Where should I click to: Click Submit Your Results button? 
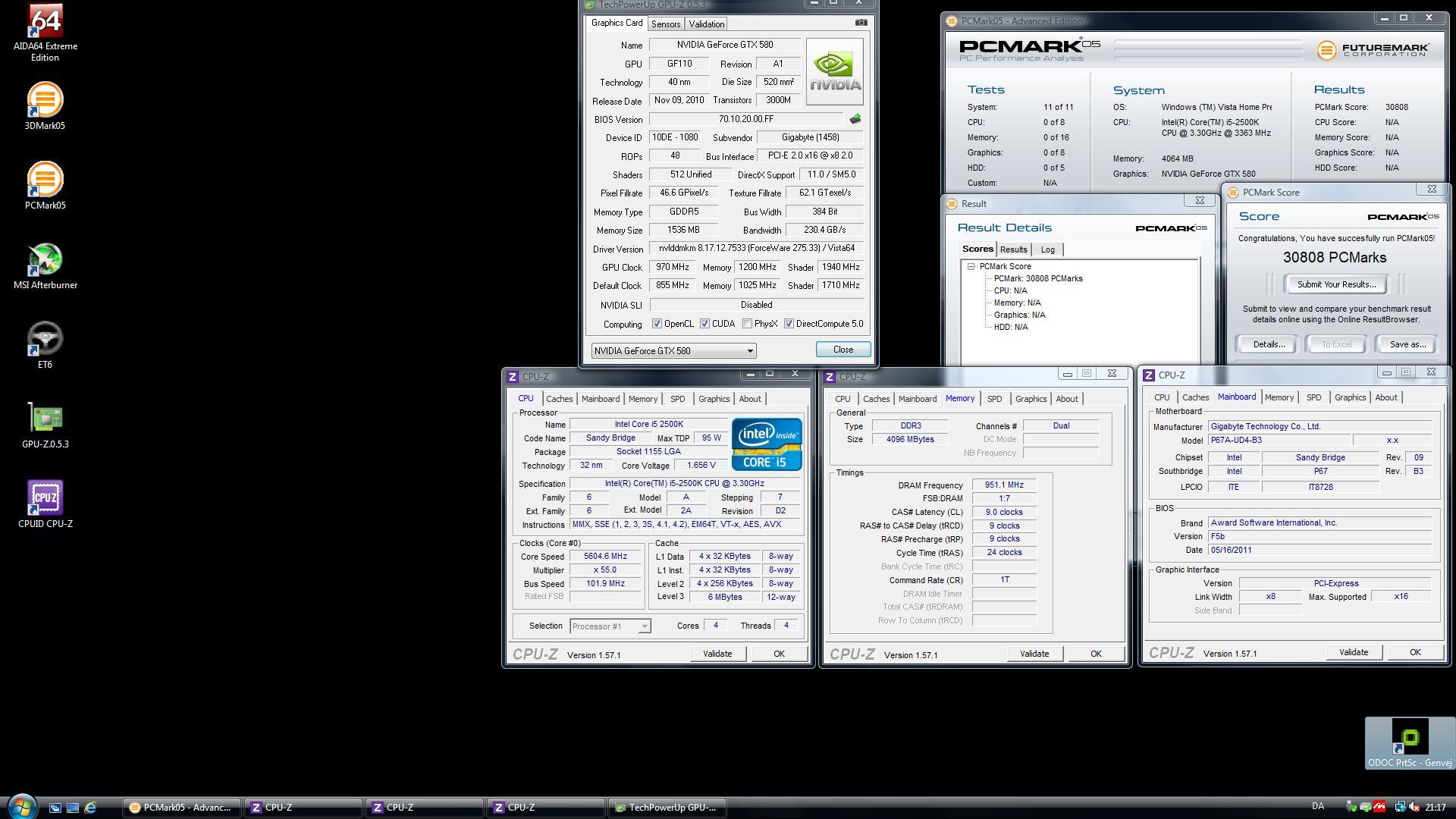1336,284
